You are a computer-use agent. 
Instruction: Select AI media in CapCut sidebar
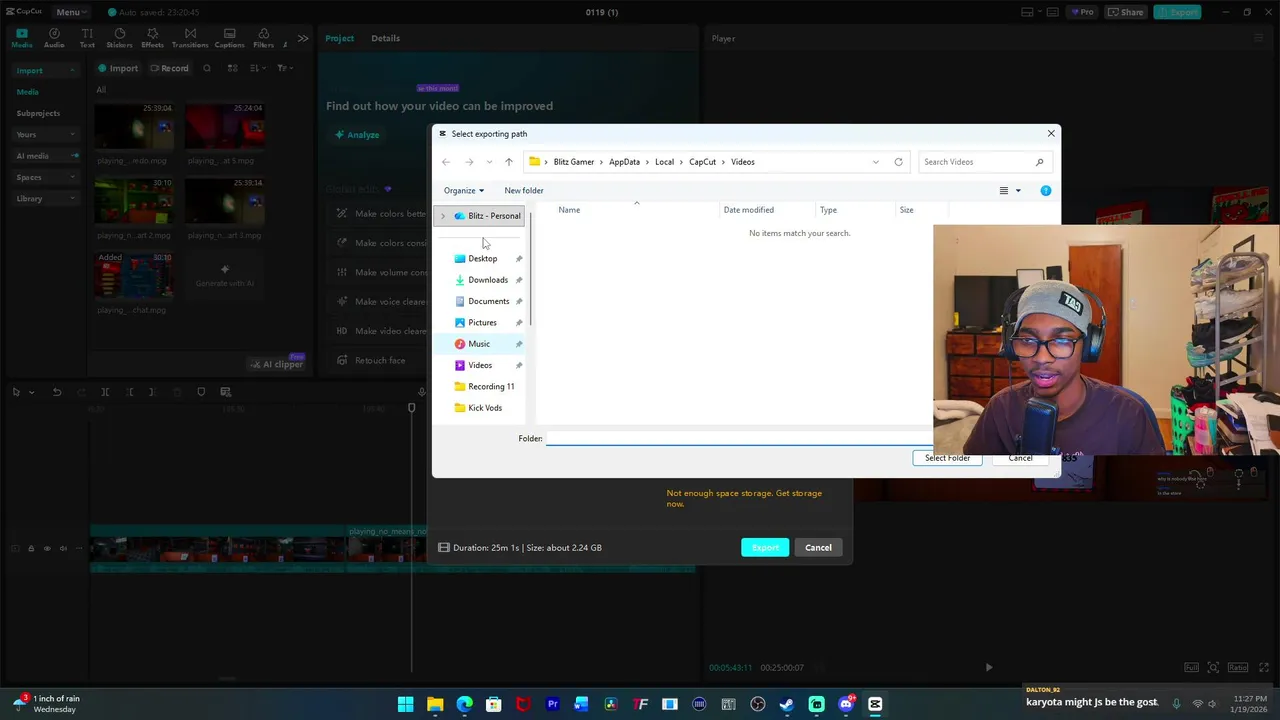coord(32,156)
